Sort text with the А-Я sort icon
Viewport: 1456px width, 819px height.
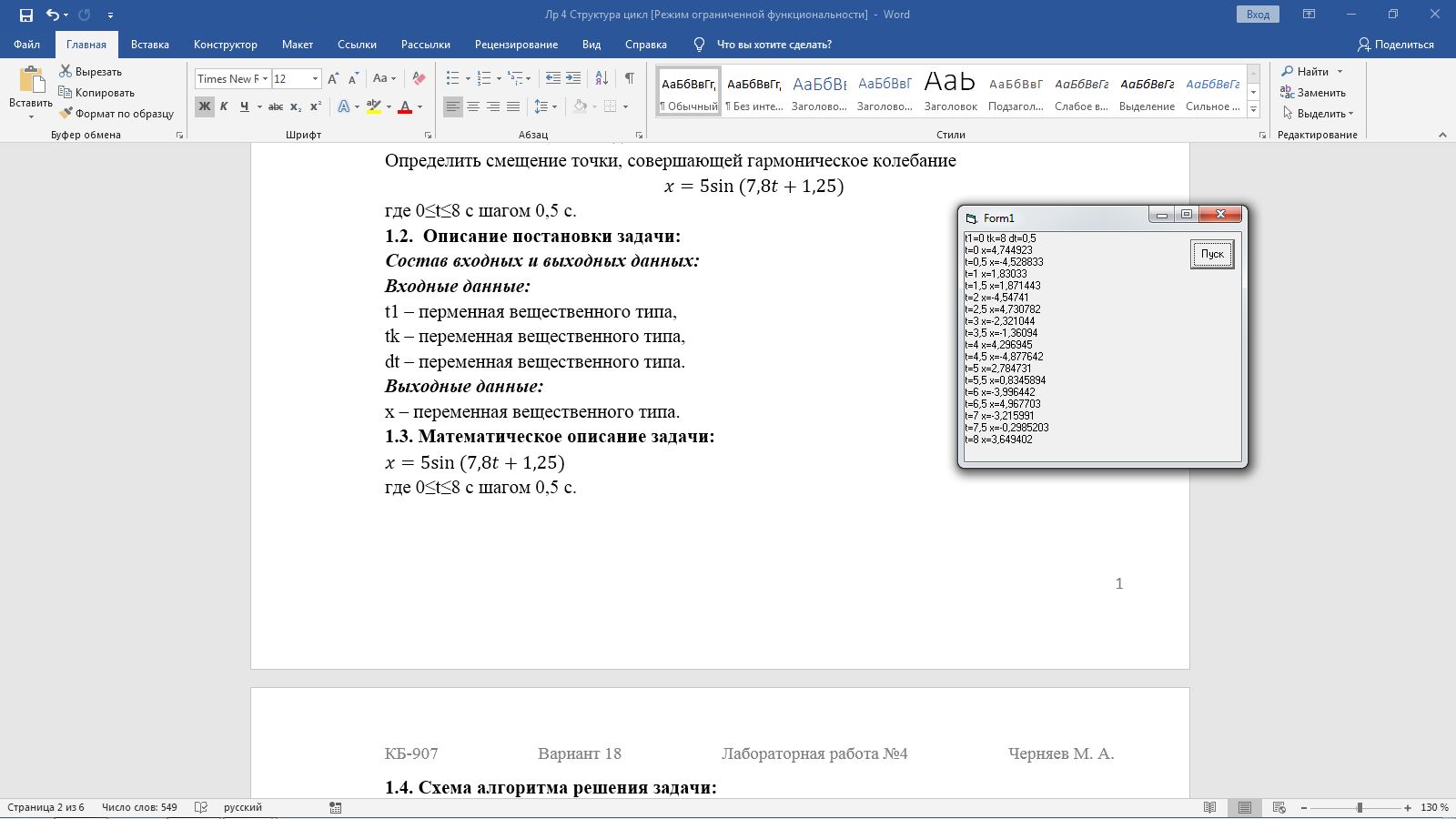tap(602, 78)
